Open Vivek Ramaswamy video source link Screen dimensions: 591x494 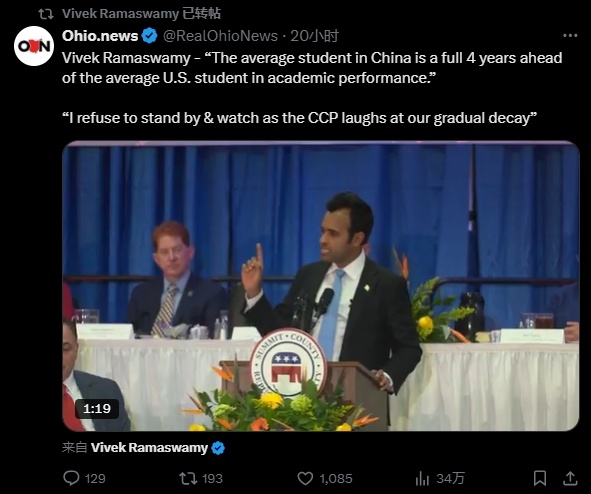[149, 448]
